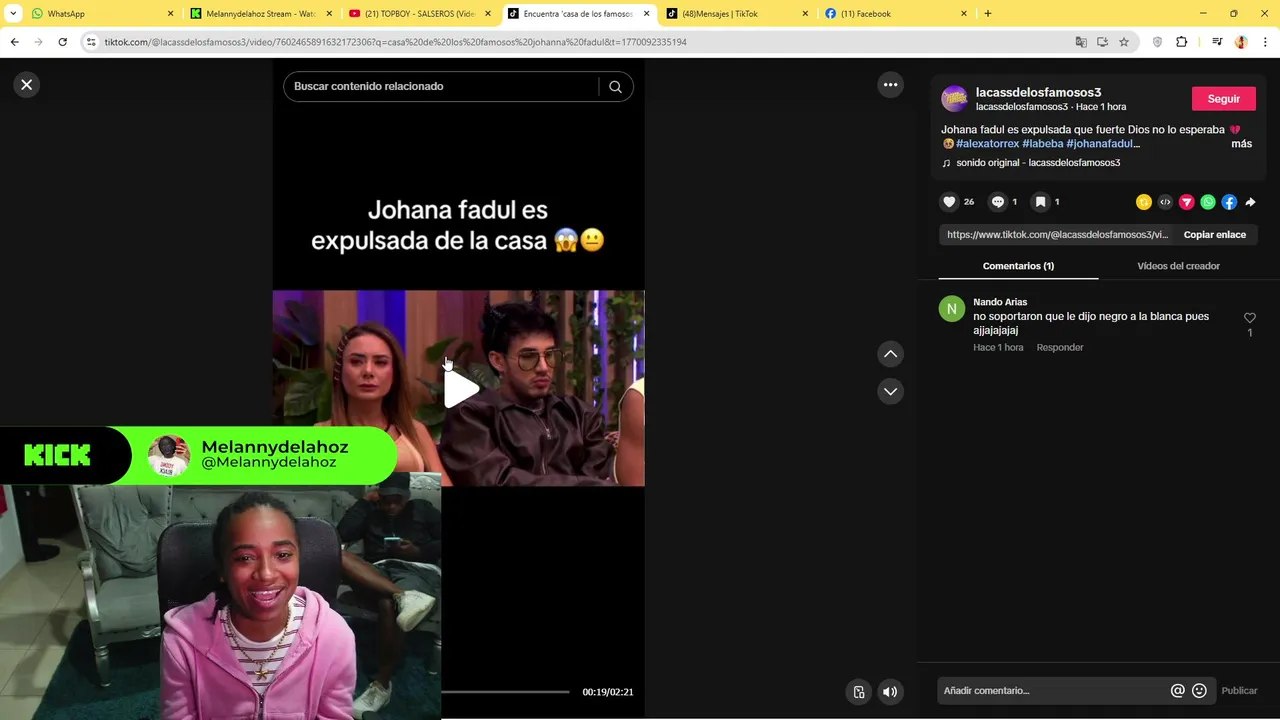Like the video with the heart icon
Image resolution: width=1280 pixels, height=720 pixels.
(x=949, y=202)
